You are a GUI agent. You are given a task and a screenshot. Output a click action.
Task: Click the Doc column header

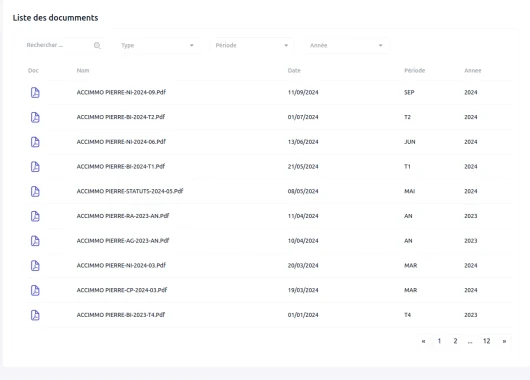(x=33, y=70)
